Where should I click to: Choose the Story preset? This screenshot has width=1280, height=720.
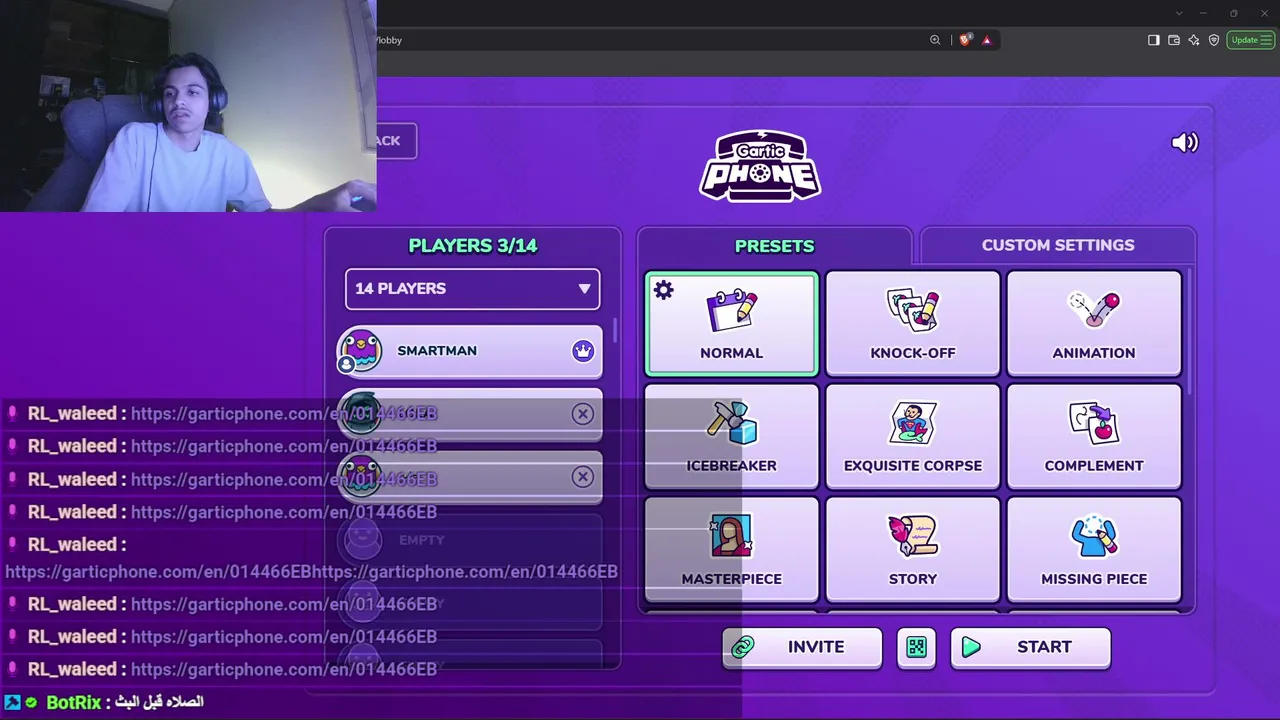[913, 550]
